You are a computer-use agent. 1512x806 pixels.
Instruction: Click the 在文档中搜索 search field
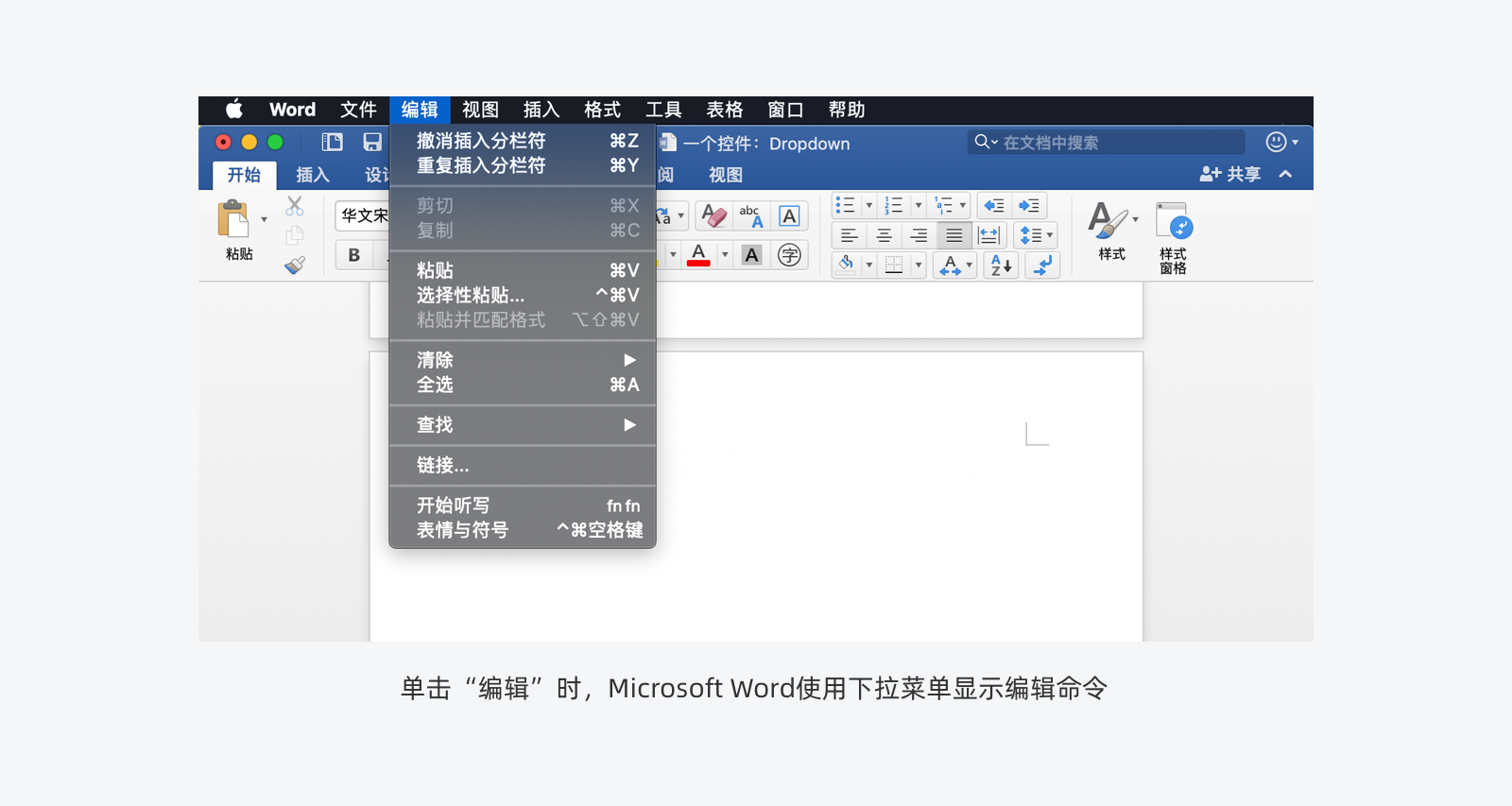1106,142
